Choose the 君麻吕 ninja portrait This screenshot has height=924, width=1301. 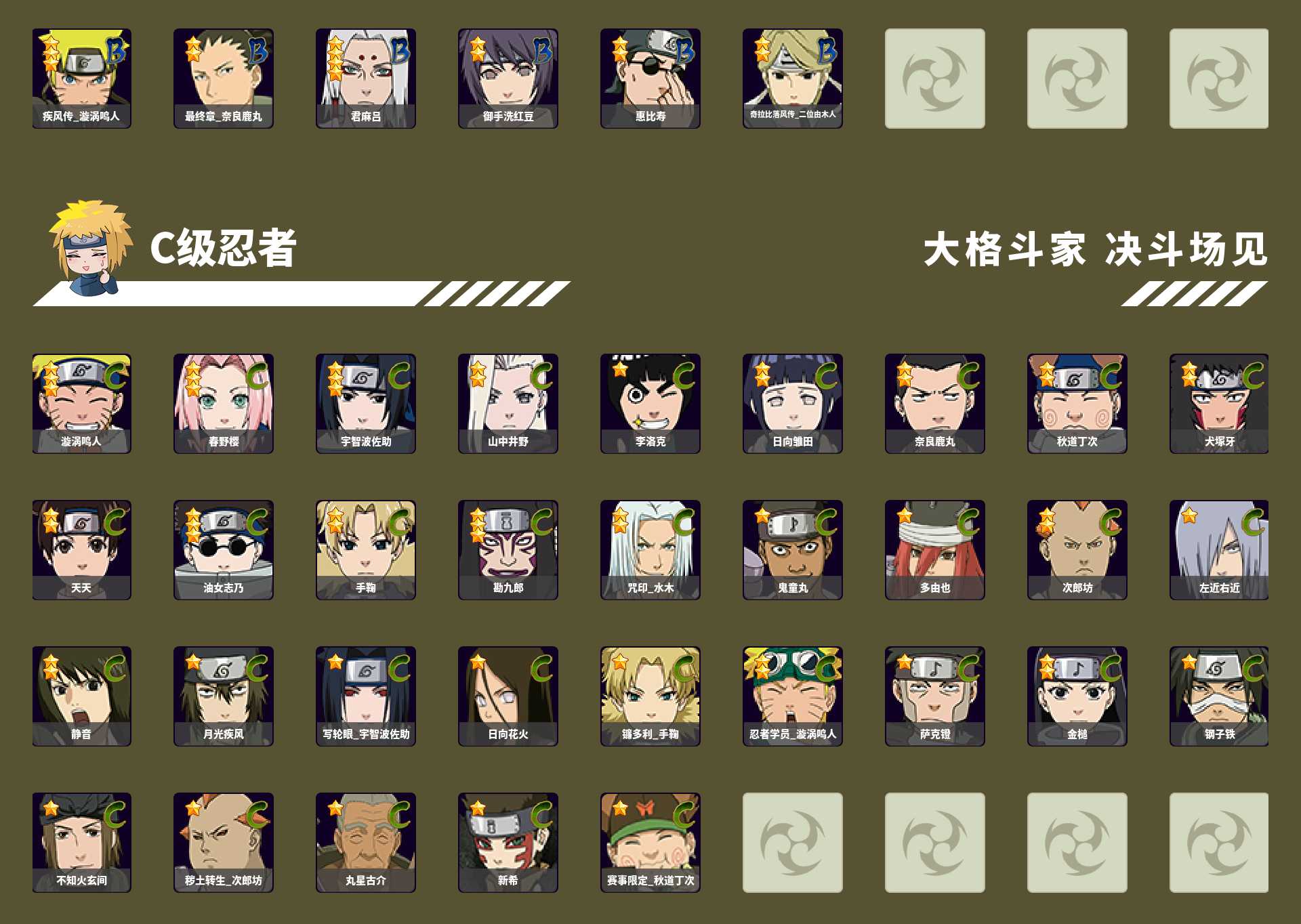[366, 79]
